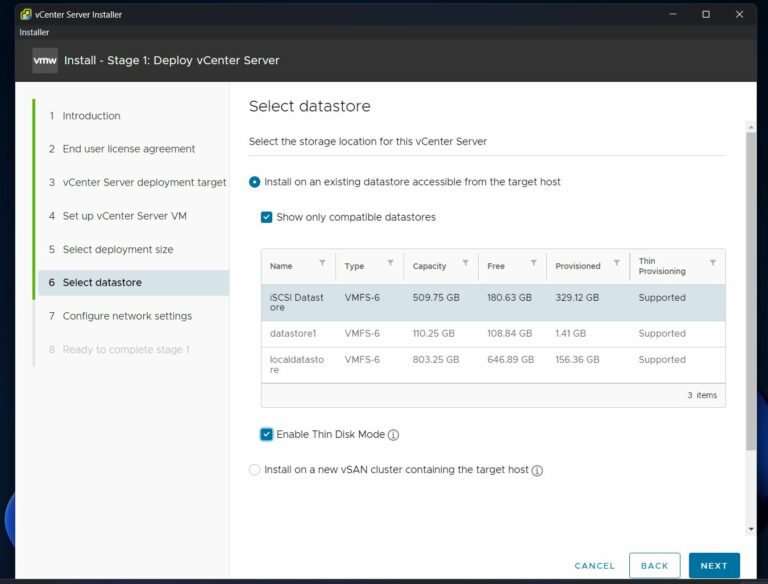This screenshot has height=584, width=768.
Task: Click the Provisioned column header
Action: coord(578,266)
